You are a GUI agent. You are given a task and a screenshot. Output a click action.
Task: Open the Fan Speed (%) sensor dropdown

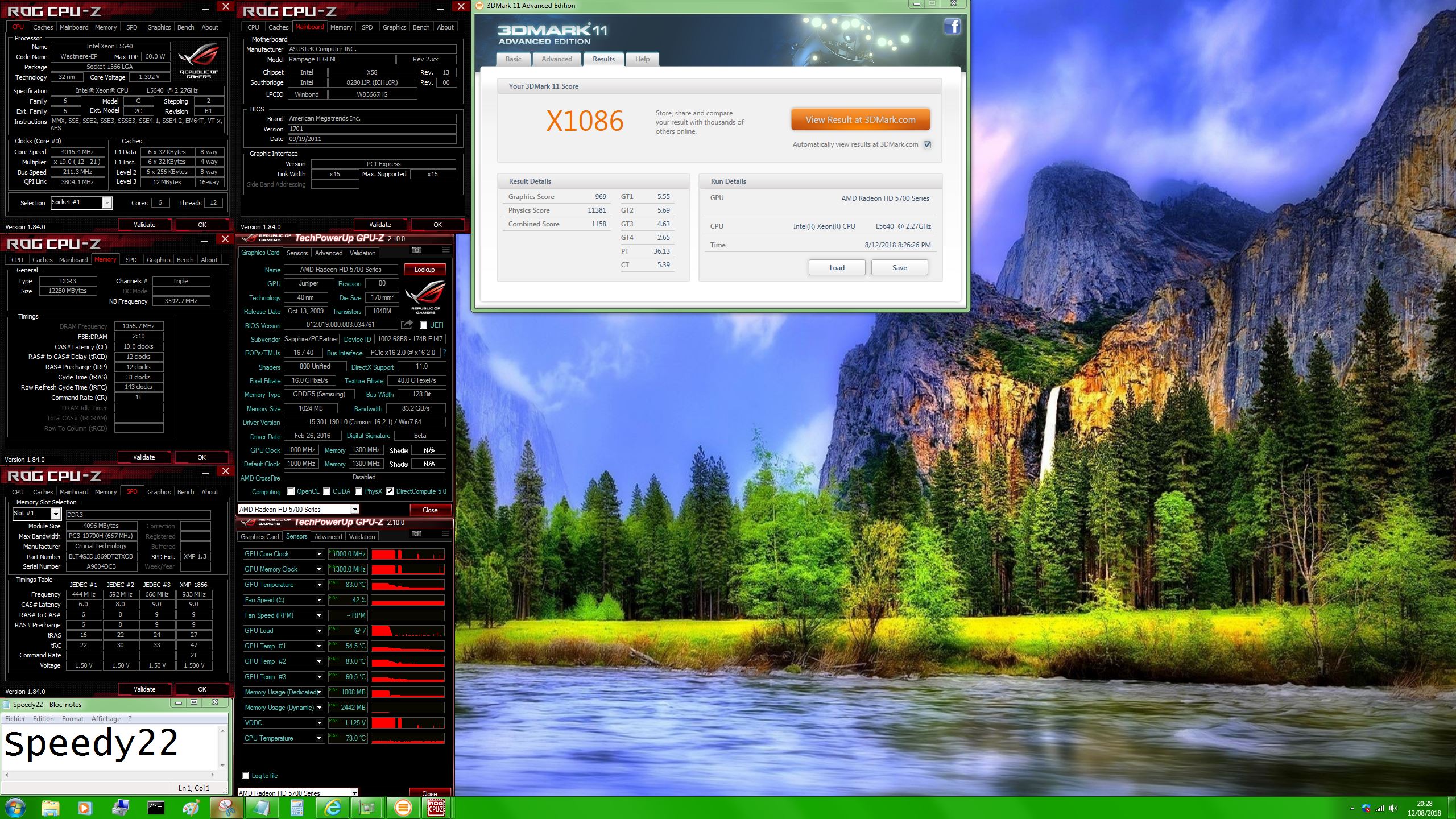pyautogui.click(x=320, y=600)
